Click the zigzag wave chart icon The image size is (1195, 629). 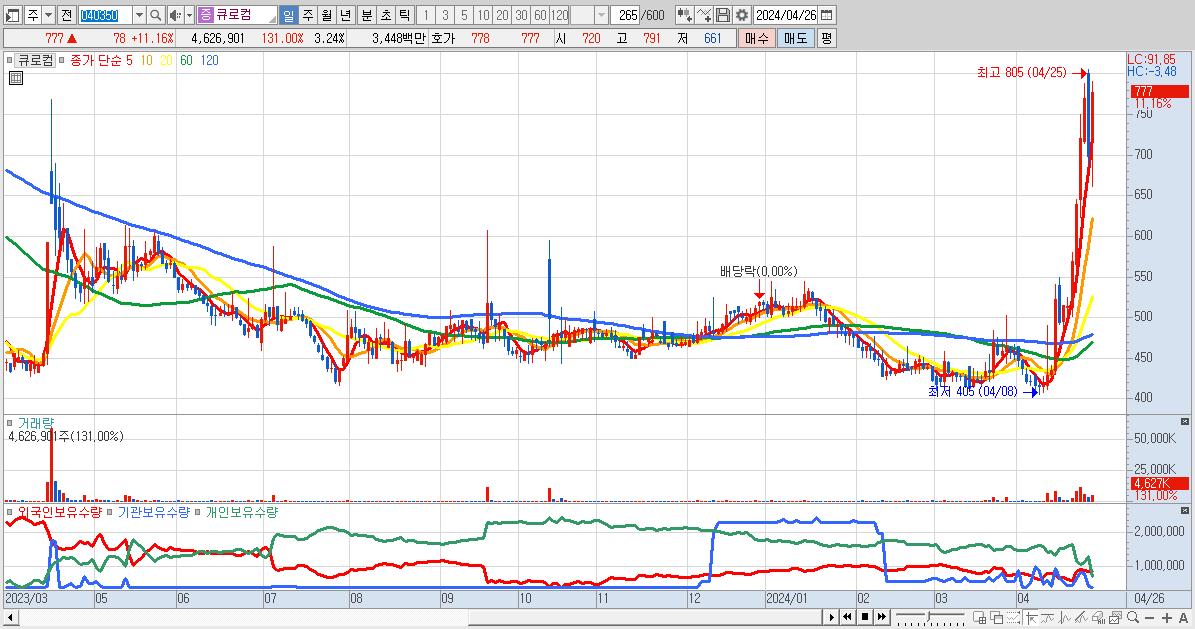pyautogui.click(x=1065, y=617)
